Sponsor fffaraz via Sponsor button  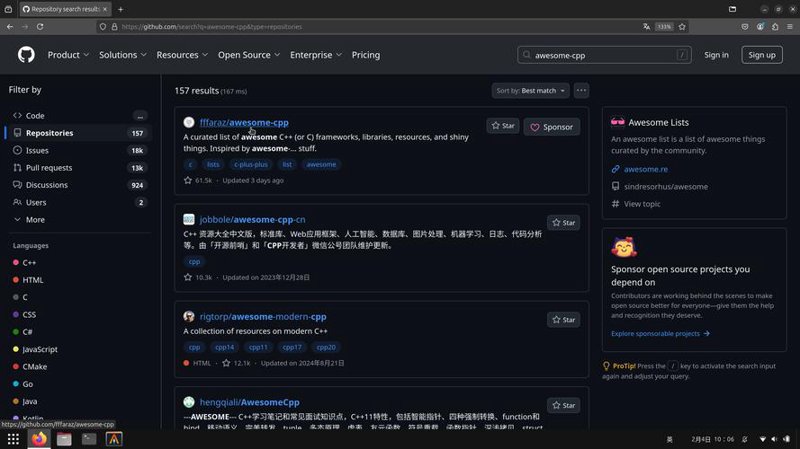point(552,127)
